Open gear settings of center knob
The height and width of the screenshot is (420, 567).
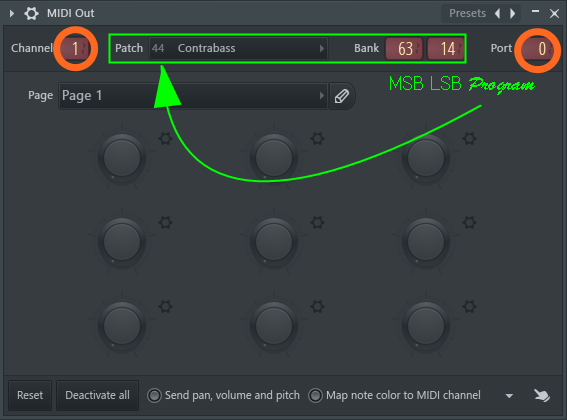(x=317, y=222)
